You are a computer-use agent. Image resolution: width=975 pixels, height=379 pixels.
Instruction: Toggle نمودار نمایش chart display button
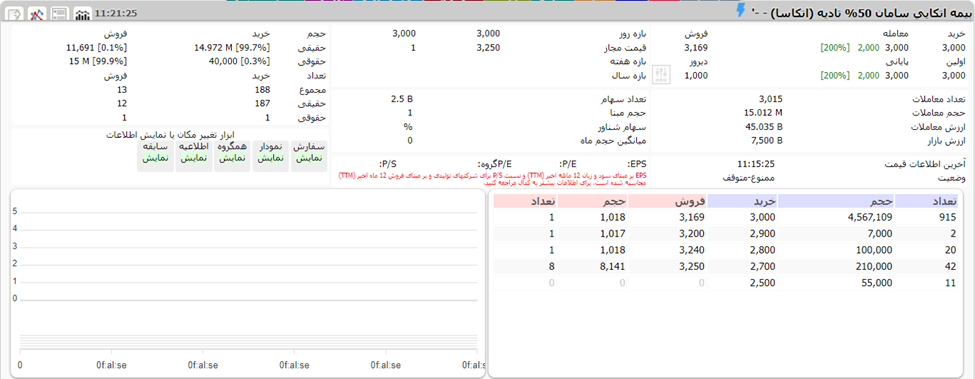(270, 153)
